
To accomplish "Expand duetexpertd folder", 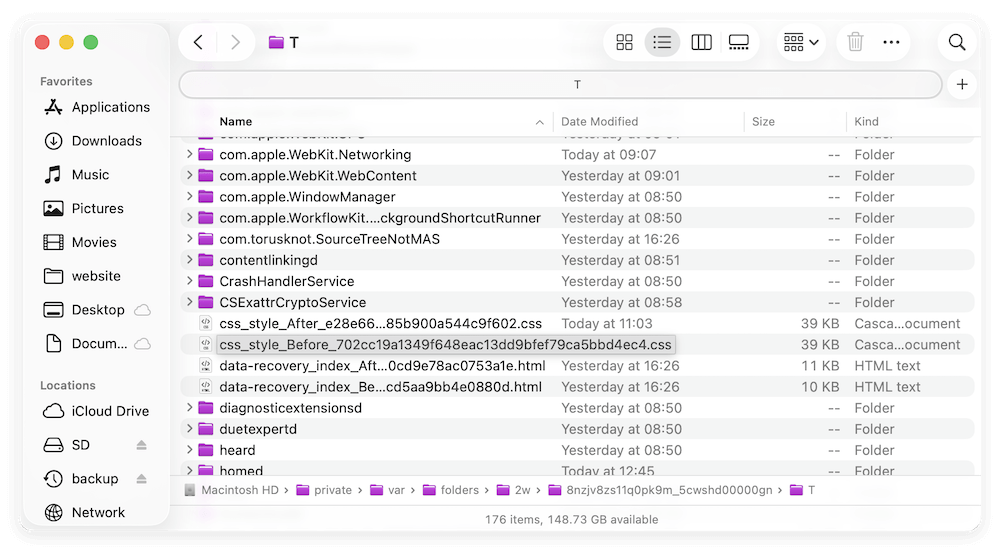I will pyautogui.click(x=189, y=429).
